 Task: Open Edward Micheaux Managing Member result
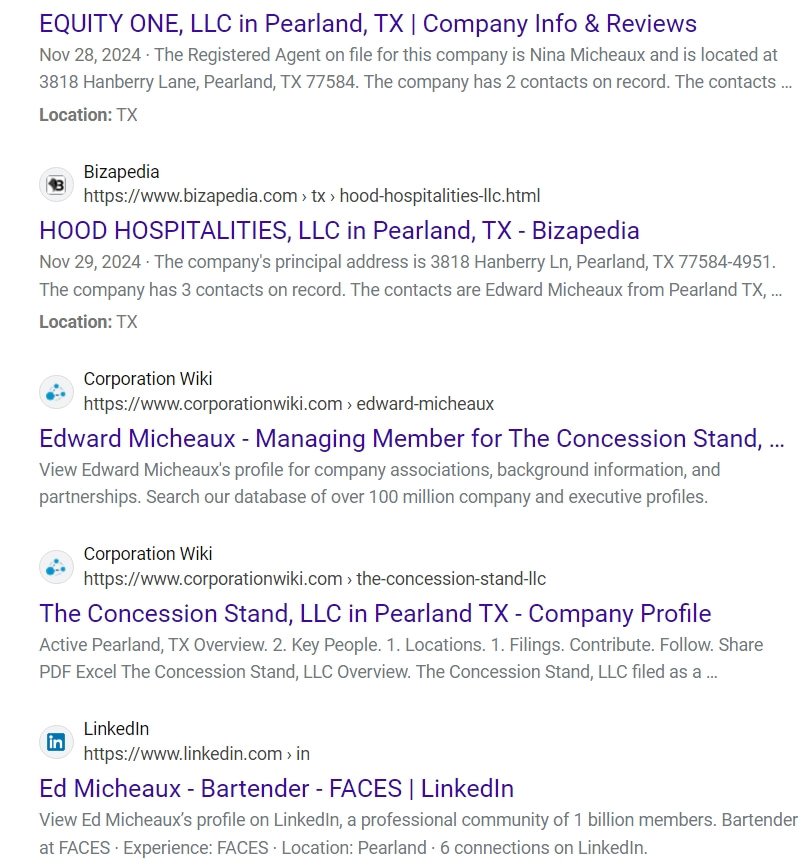pos(412,438)
